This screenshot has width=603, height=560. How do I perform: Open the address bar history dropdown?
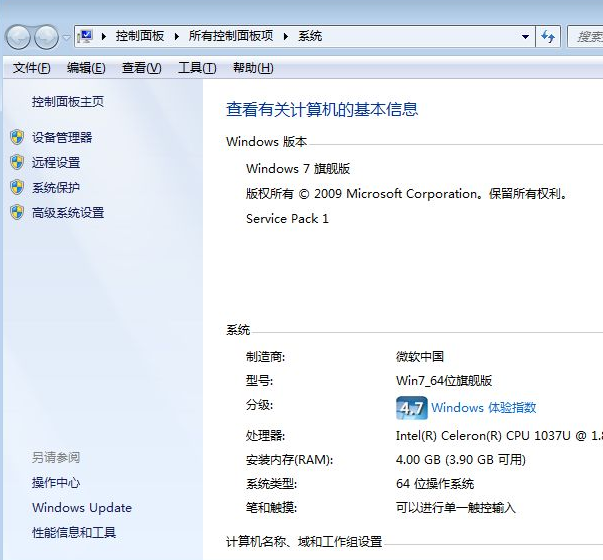pyautogui.click(x=525, y=37)
